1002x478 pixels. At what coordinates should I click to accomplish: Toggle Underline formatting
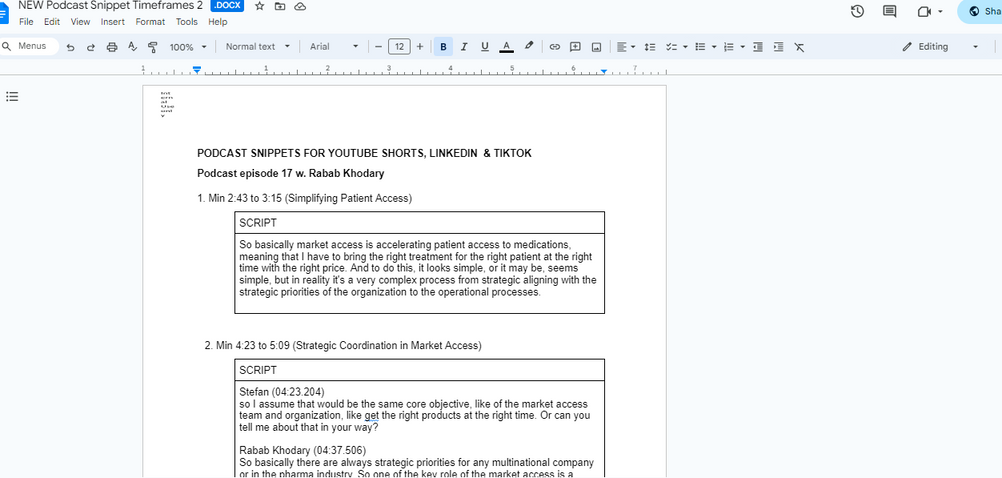[485, 47]
